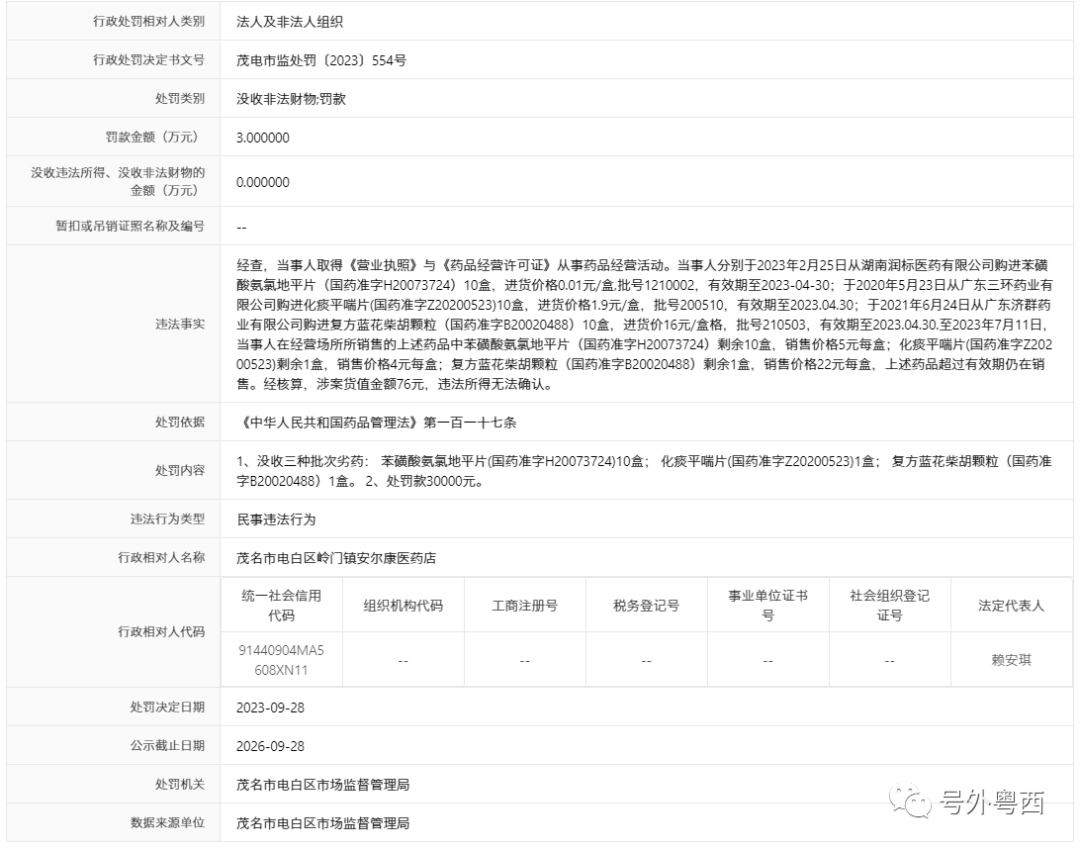Click the 统一社会信用代码 column header
Screen dimensions: 1080x850
282,604
